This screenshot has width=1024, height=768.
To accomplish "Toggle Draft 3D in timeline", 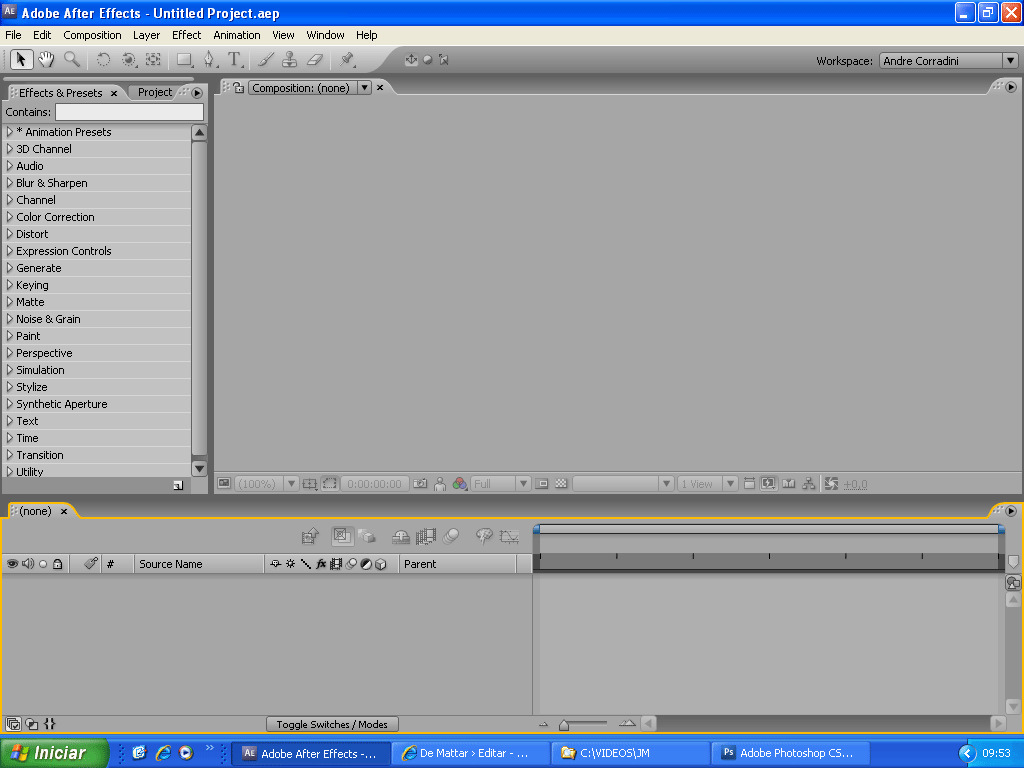I will [367, 537].
